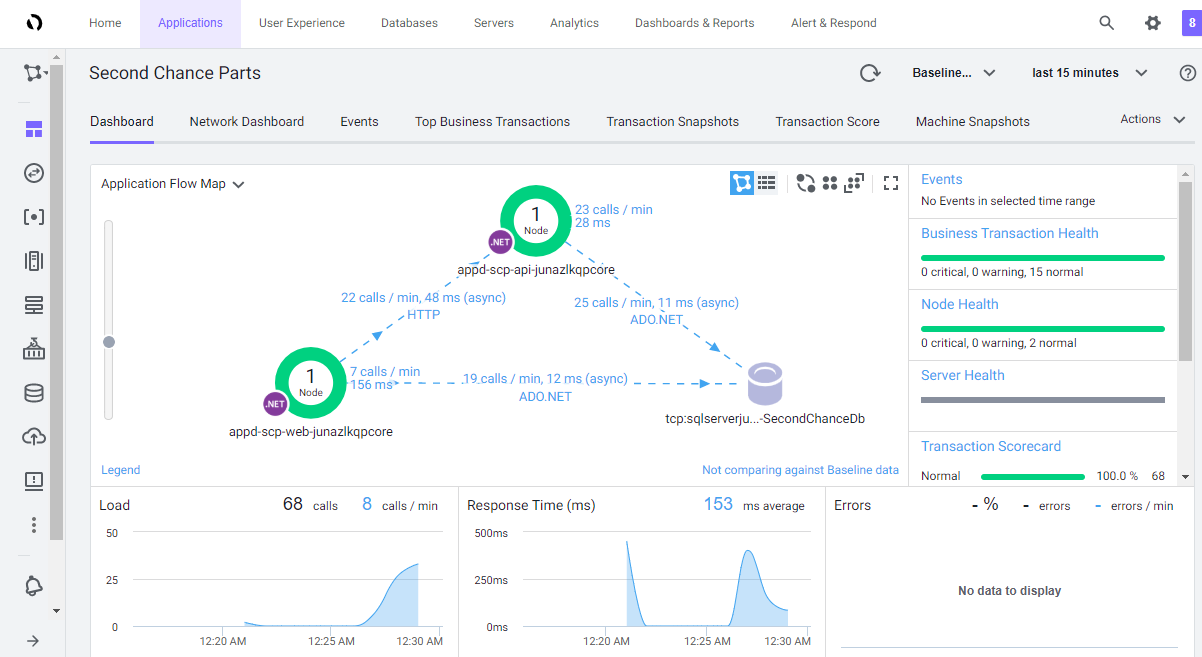Open the Analytics menu in top navigation
Viewport: 1202px width, 657px height.
[x=574, y=23]
